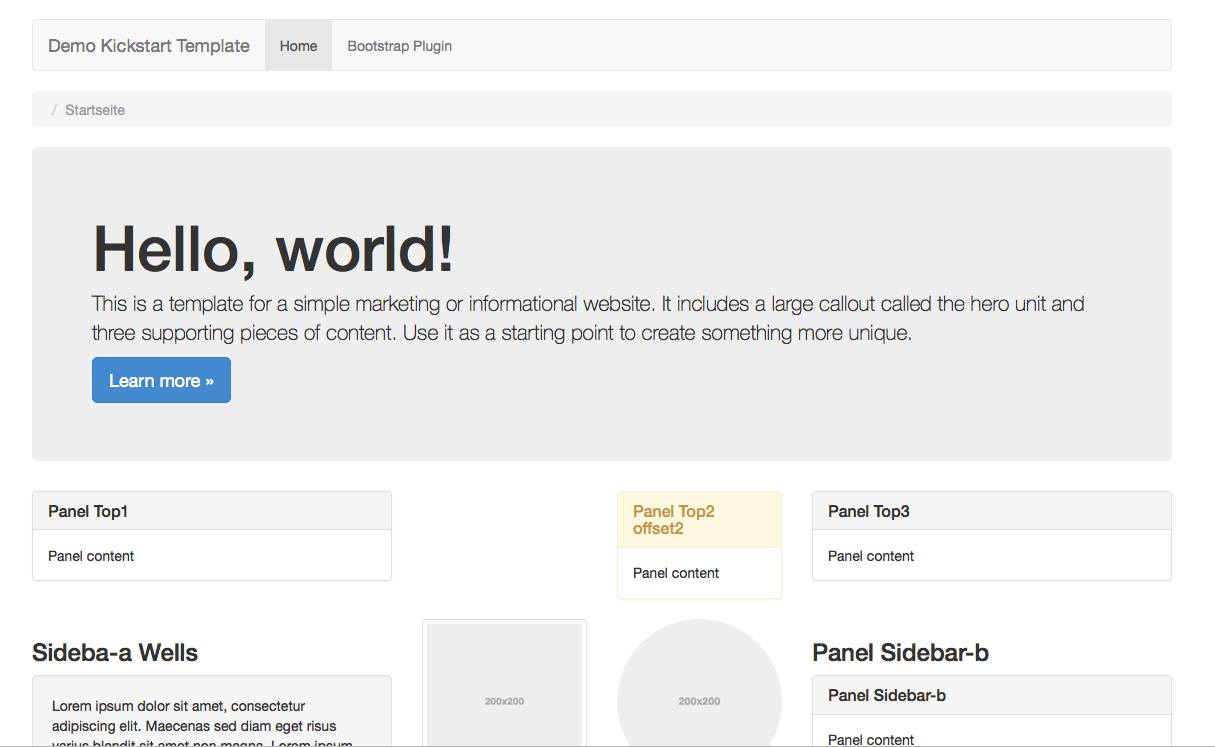The height and width of the screenshot is (747, 1215).
Task: Open the square 200x200 thumbnail image
Action: (x=504, y=690)
